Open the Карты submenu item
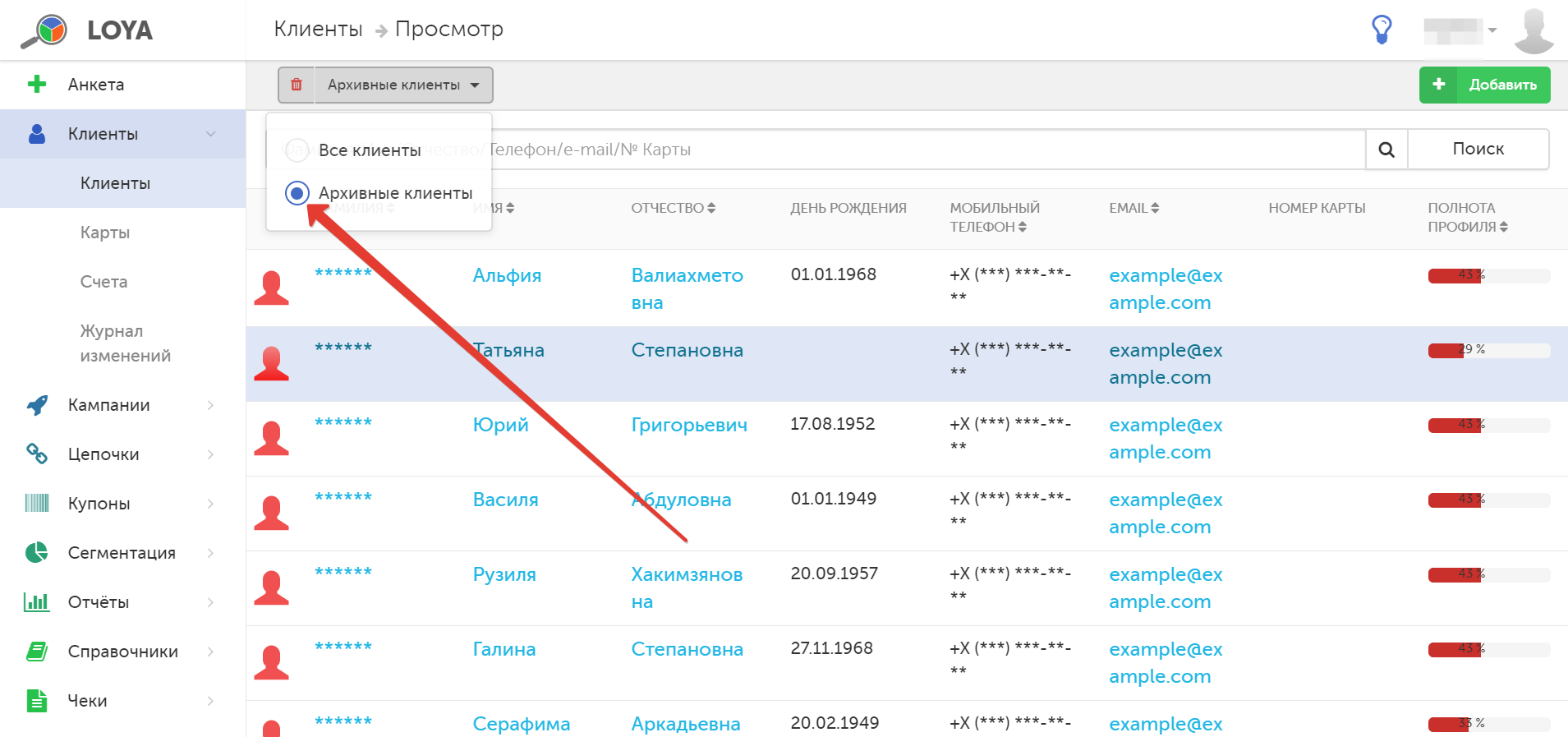The height and width of the screenshot is (737, 1568). pos(105,233)
